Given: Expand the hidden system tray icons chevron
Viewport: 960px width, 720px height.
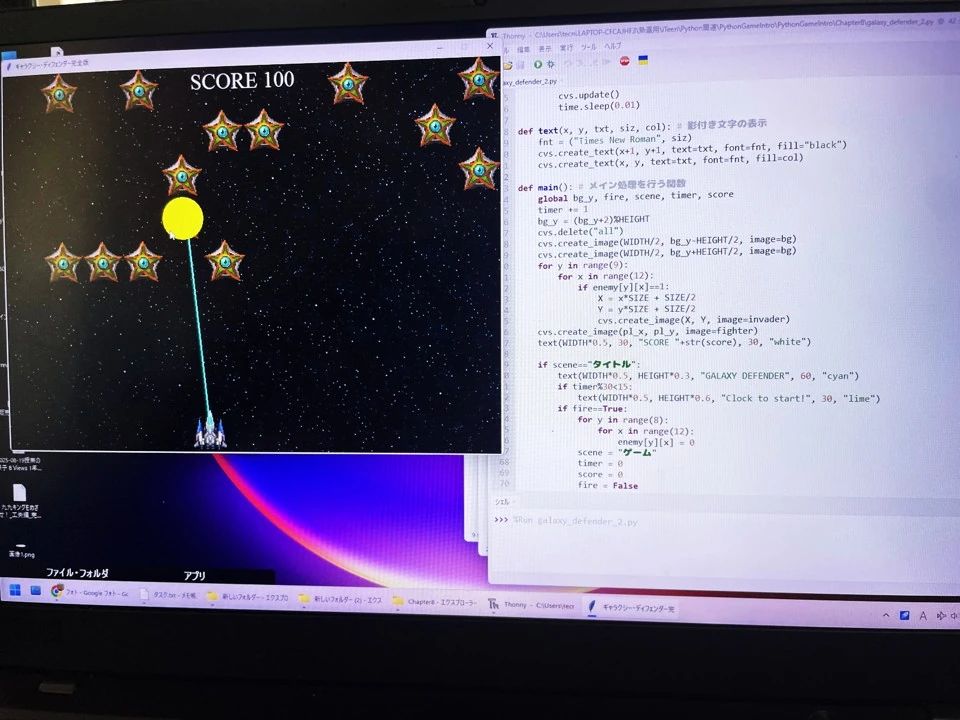Looking at the screenshot, I should coord(887,615).
